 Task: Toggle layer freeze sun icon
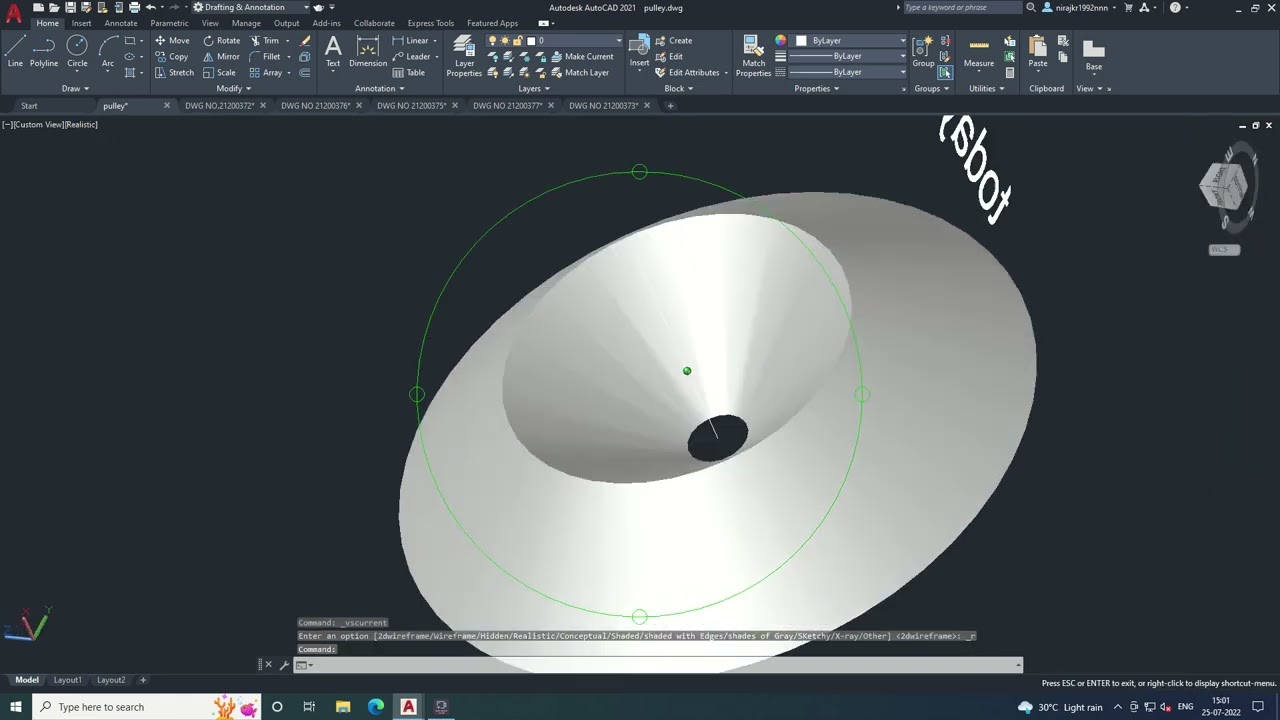tap(504, 41)
